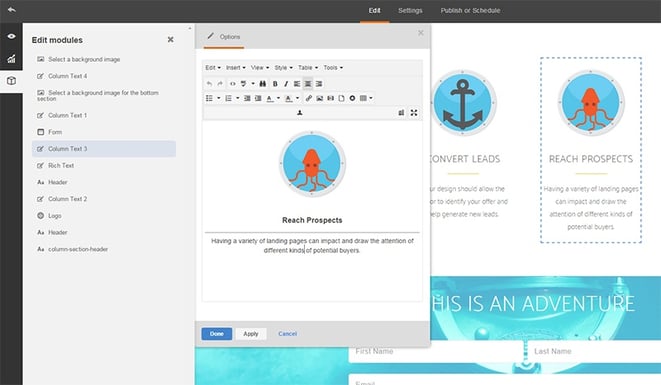The width and height of the screenshot is (661, 385).
Task: Expand bullet list style dropdown arrow
Action: click(218, 98)
